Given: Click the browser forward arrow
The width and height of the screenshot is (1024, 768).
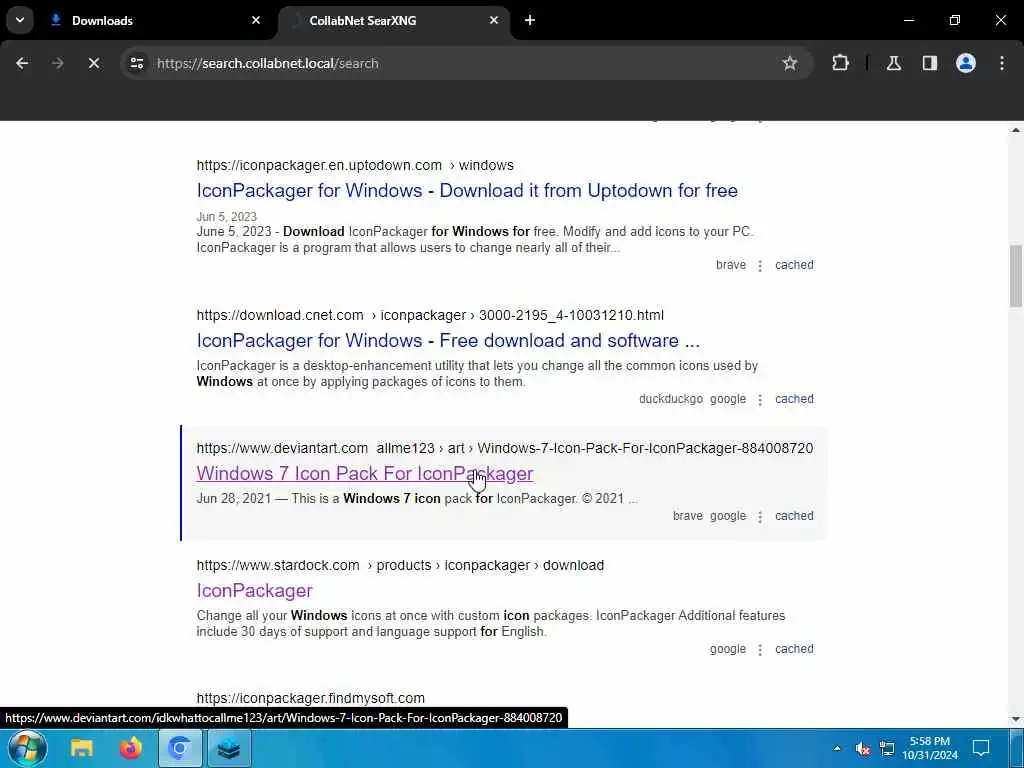Looking at the screenshot, I should (57, 63).
